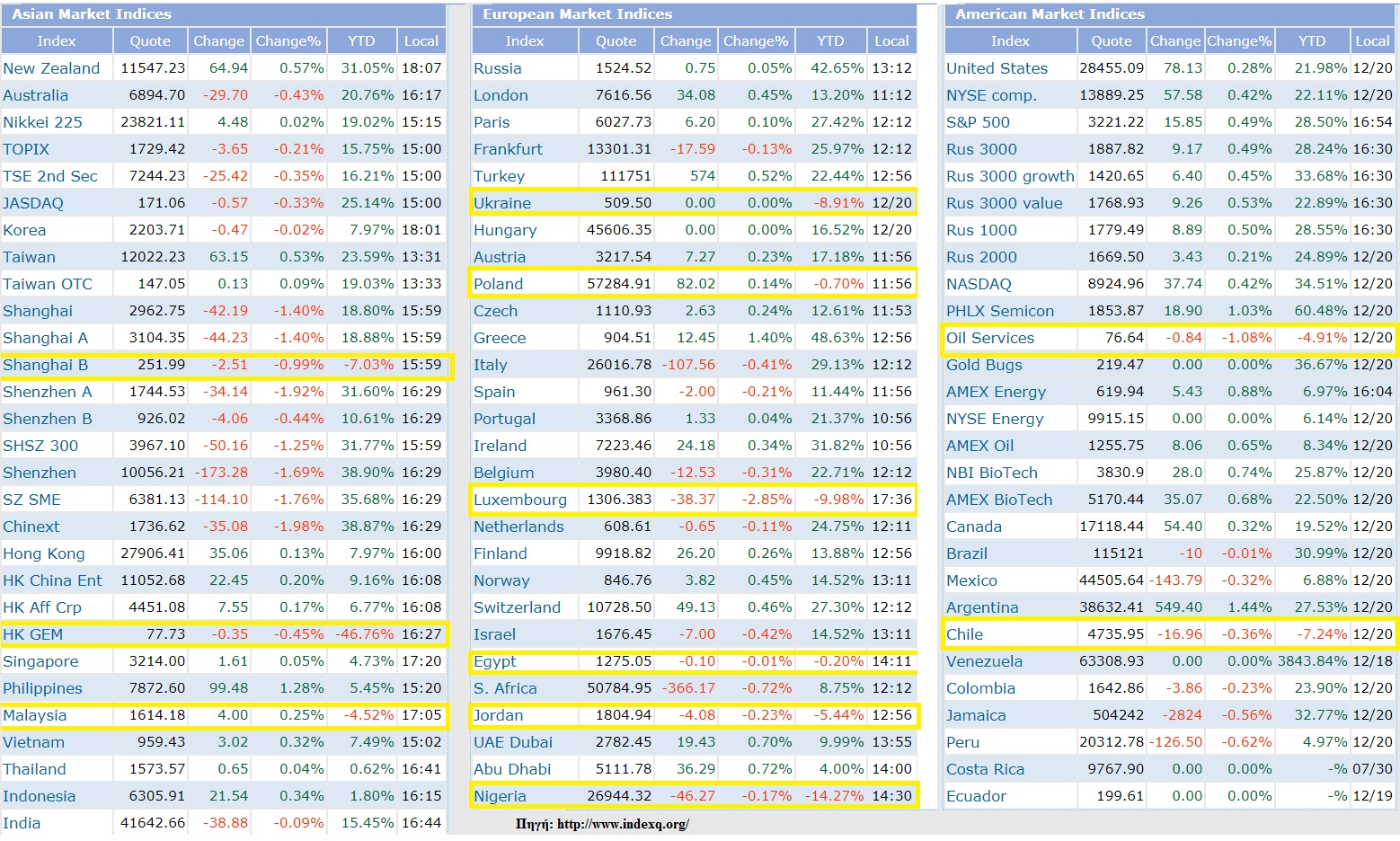Viewport: 1400px width, 841px height.
Task: Select the PHLX Semicon index link
Action: coord(999,311)
